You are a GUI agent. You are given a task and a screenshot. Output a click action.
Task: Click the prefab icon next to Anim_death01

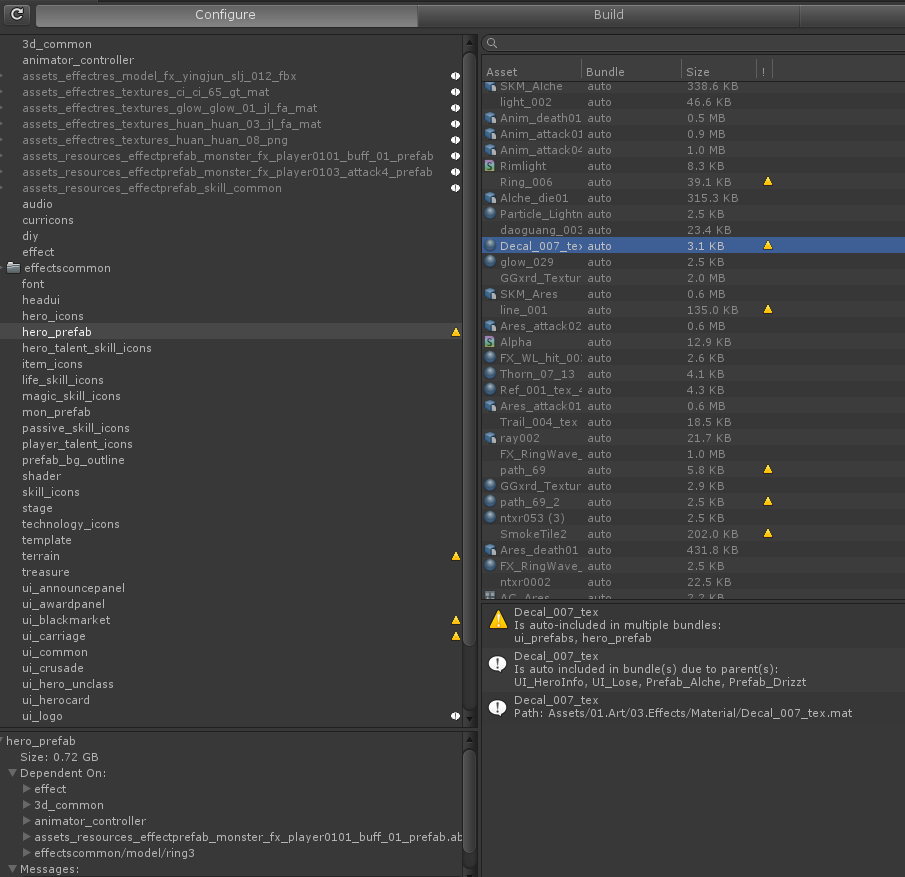pos(491,118)
